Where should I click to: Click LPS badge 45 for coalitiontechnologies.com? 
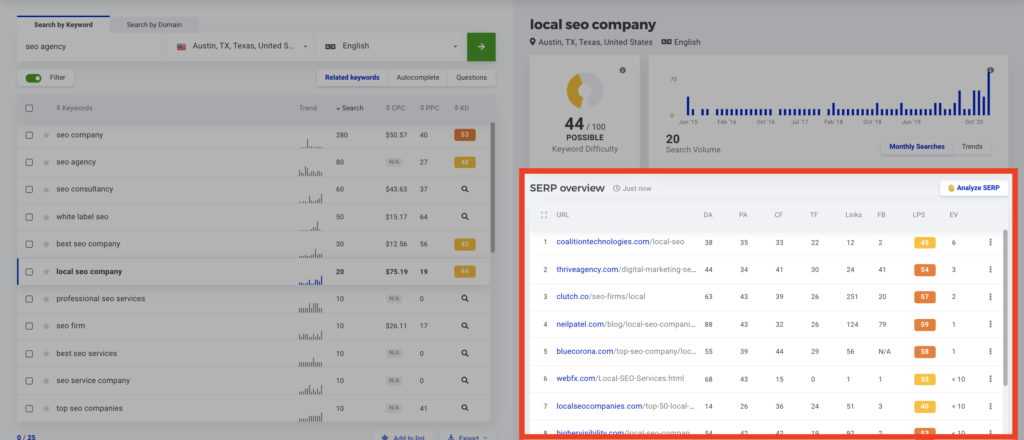[925, 242]
